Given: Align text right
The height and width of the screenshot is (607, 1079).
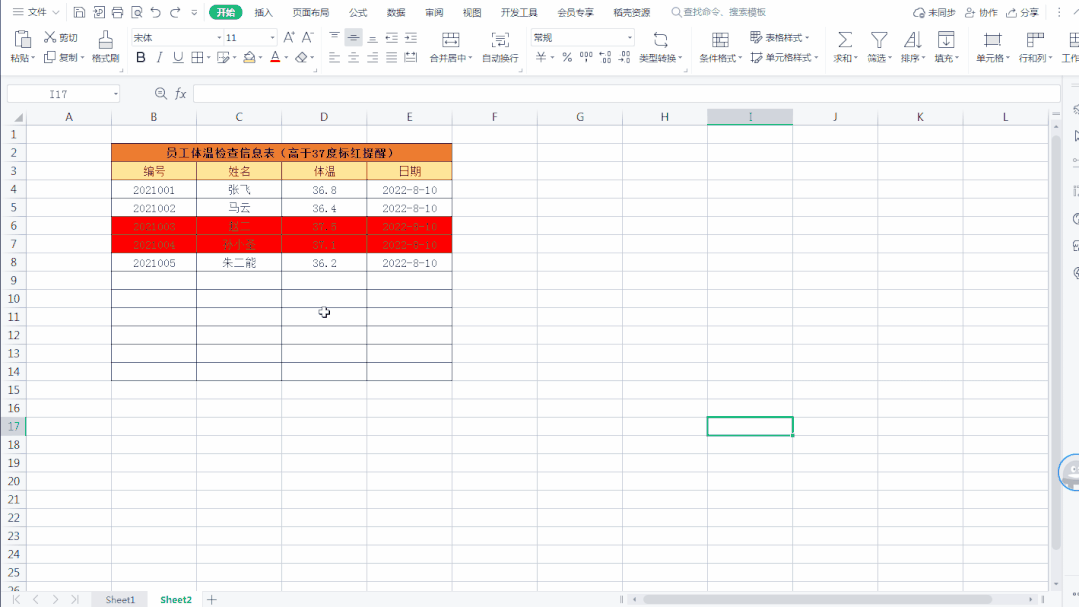Looking at the screenshot, I should pos(372,58).
